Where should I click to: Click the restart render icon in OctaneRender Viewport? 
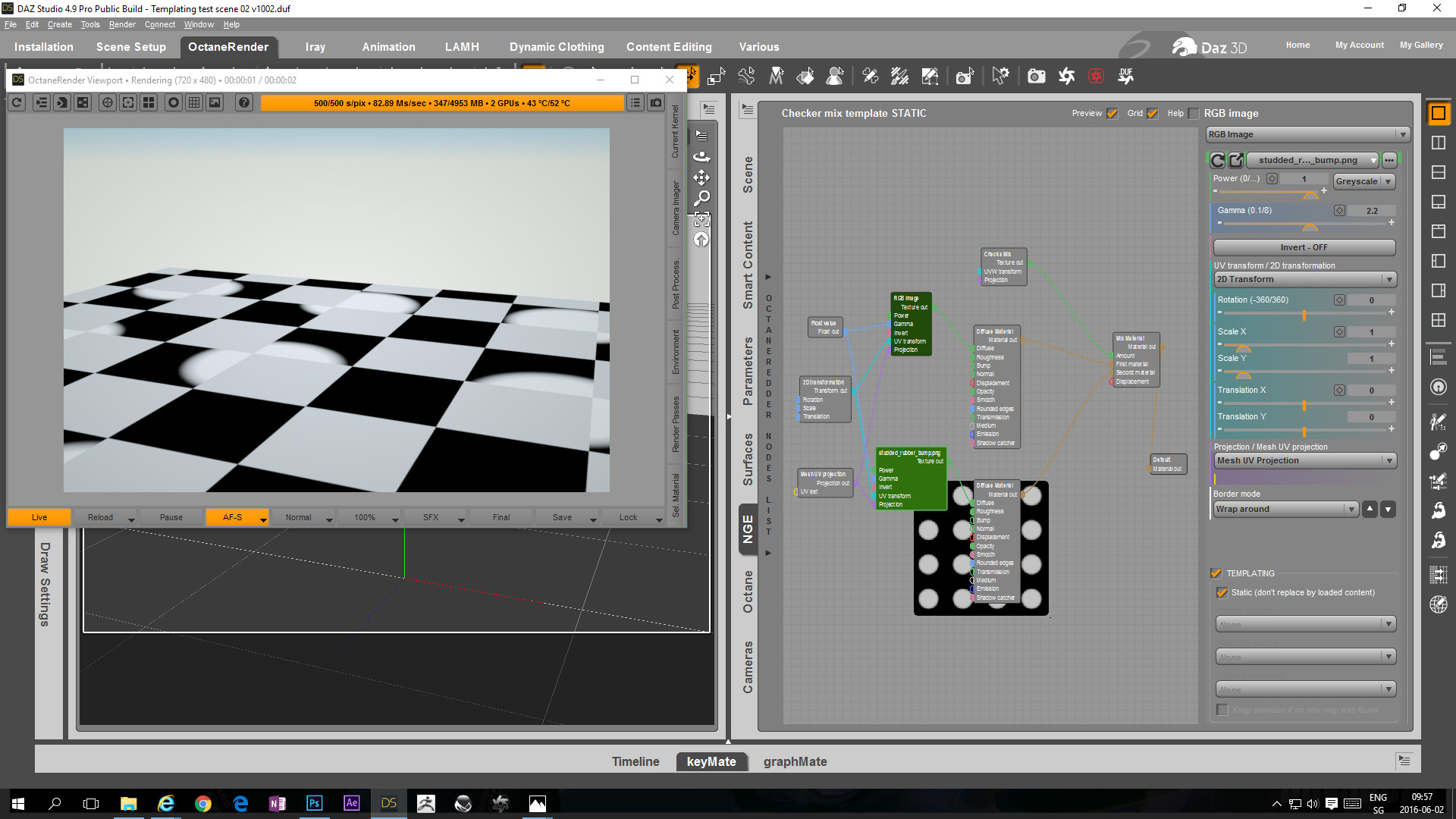[17, 102]
